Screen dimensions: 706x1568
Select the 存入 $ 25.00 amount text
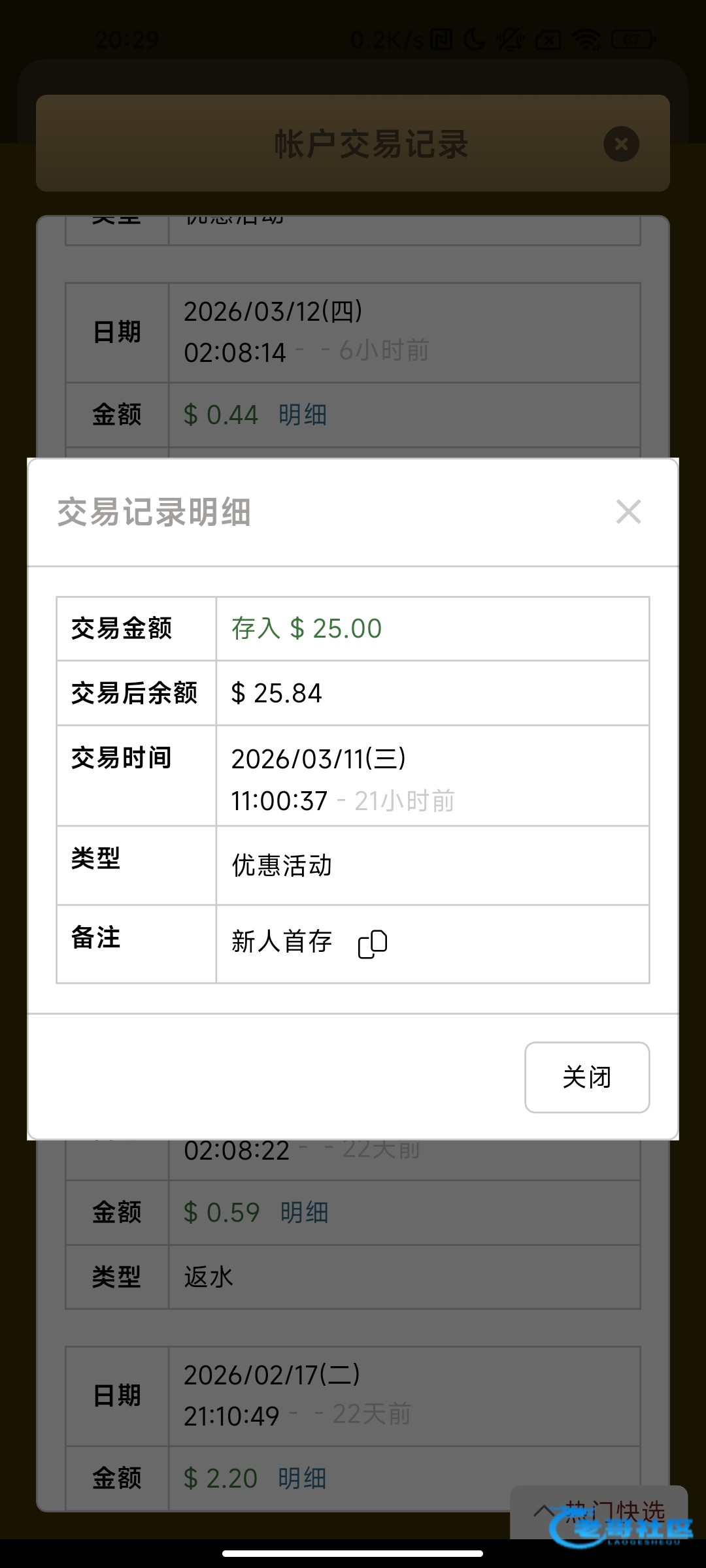click(x=307, y=629)
